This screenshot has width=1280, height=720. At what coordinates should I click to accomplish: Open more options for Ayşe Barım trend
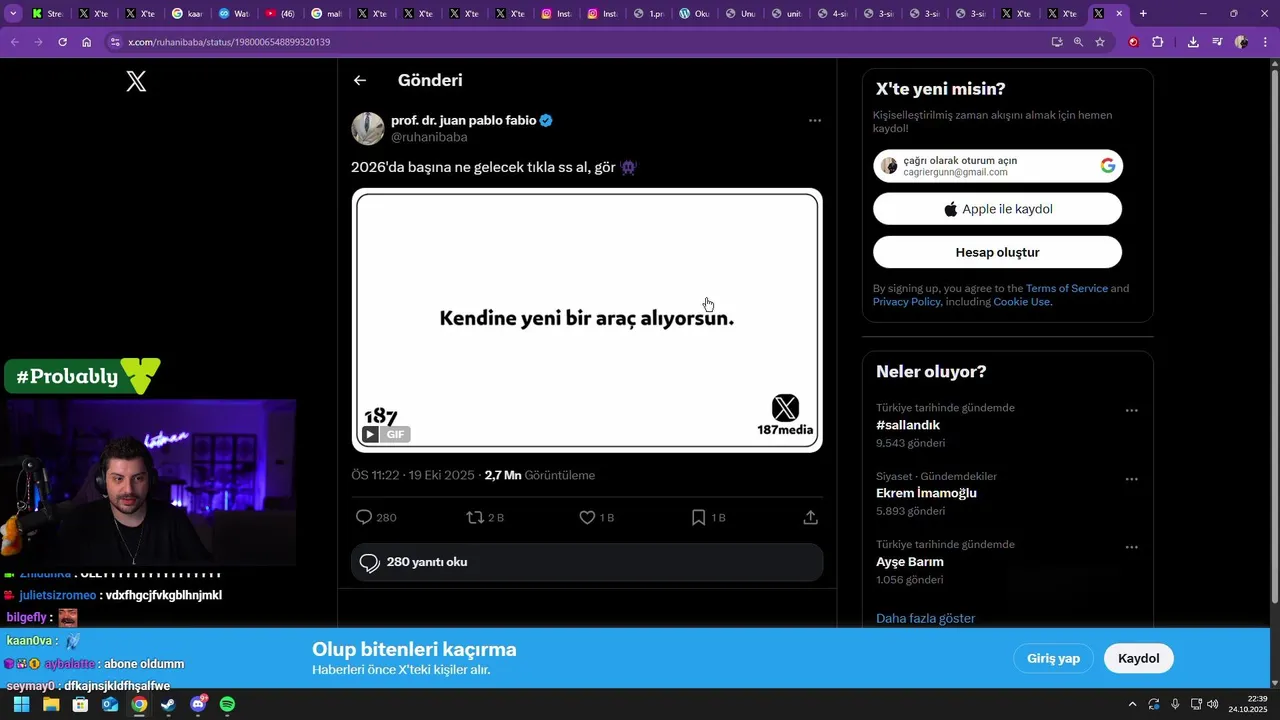(x=1132, y=548)
